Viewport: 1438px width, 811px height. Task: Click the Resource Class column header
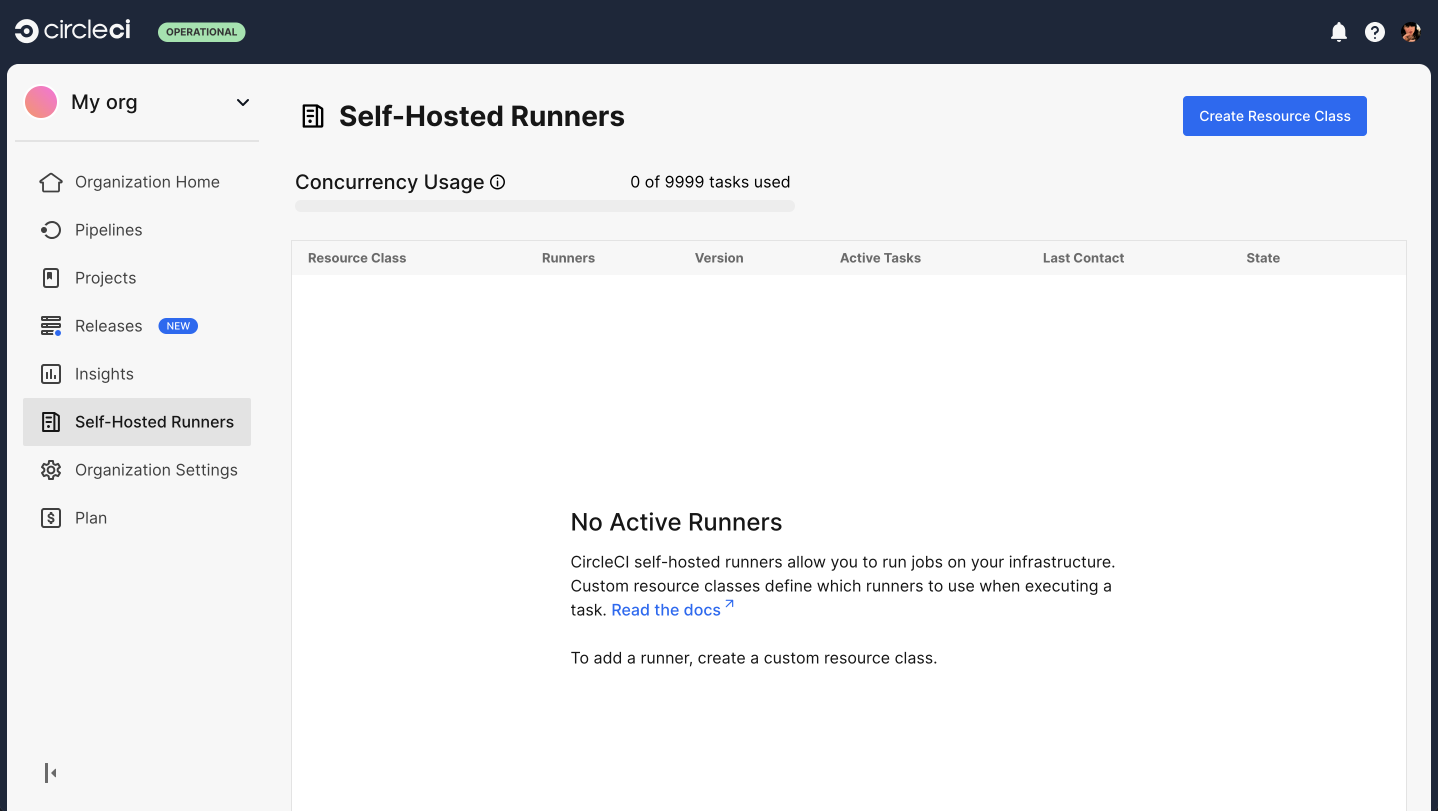pyautogui.click(x=357, y=258)
